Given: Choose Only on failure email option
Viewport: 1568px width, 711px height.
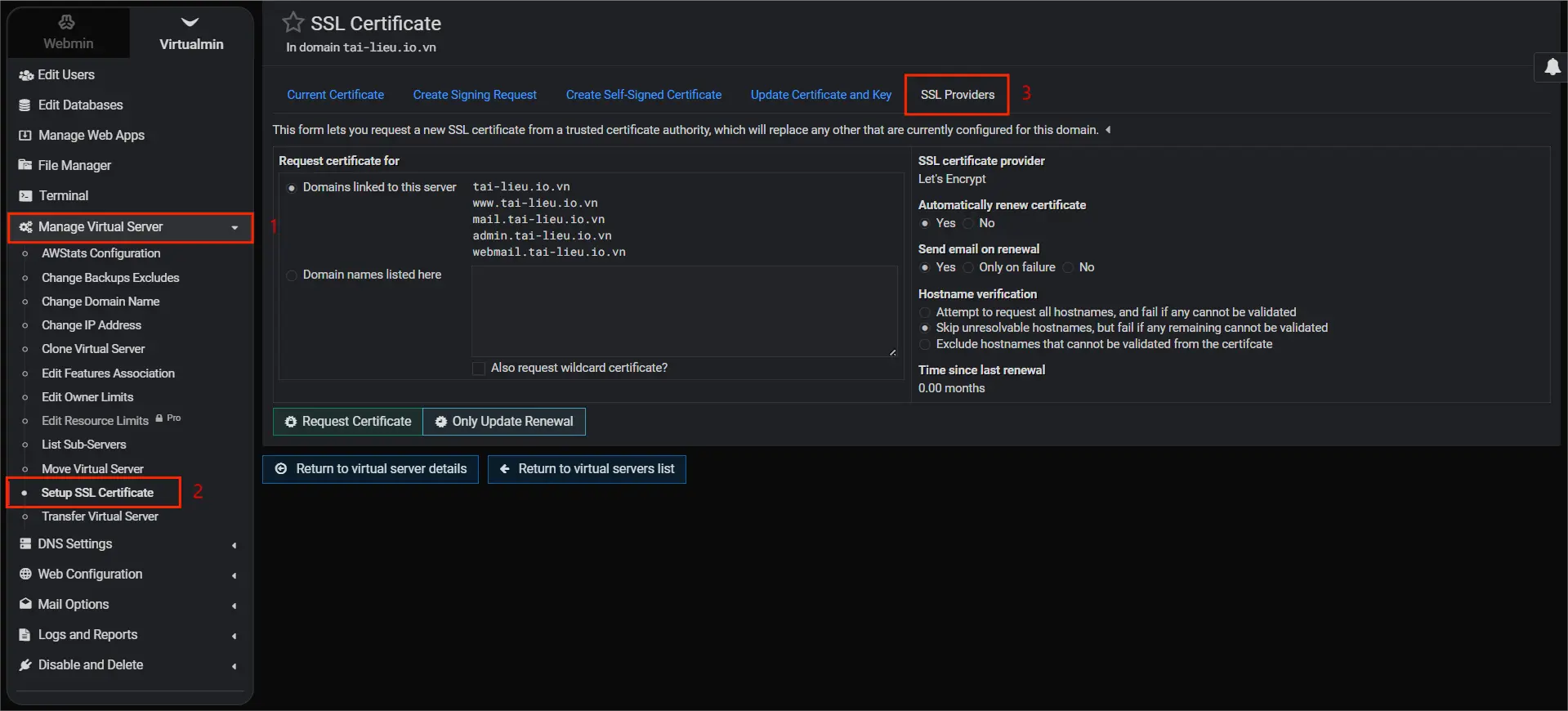Looking at the screenshot, I should pos(968,268).
